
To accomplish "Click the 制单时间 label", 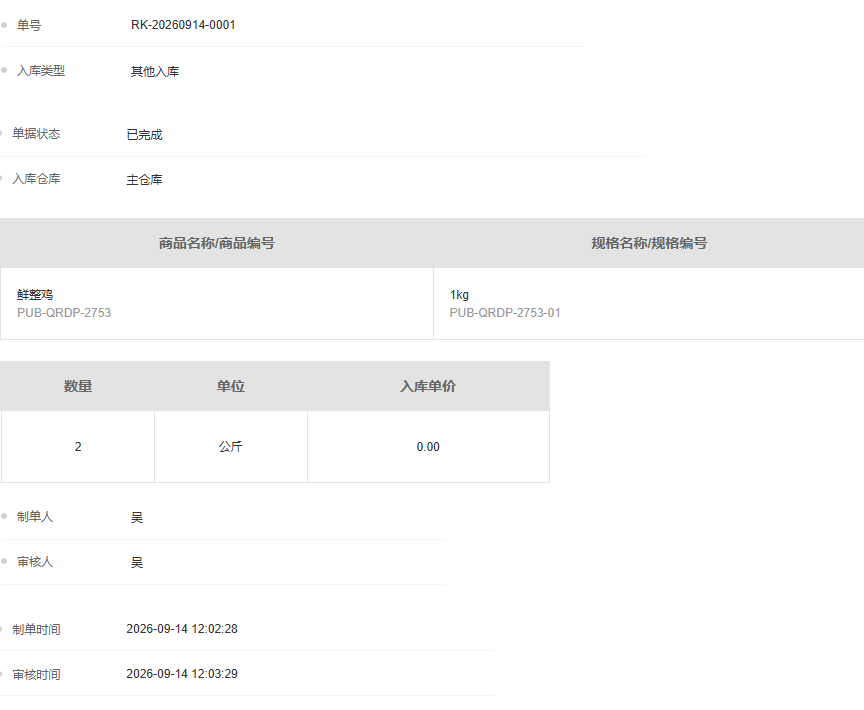I will click(36, 629).
